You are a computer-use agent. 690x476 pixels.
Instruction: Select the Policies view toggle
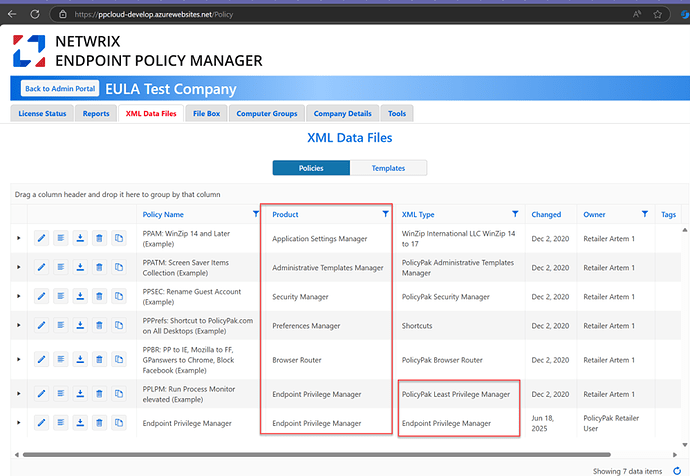(x=311, y=168)
